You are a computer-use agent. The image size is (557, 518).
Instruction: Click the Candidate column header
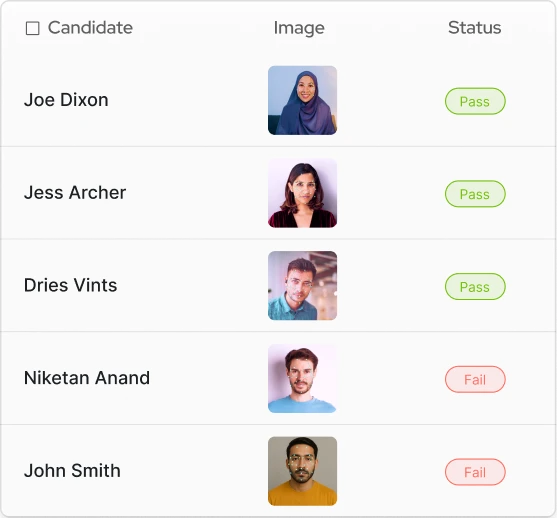(x=90, y=28)
